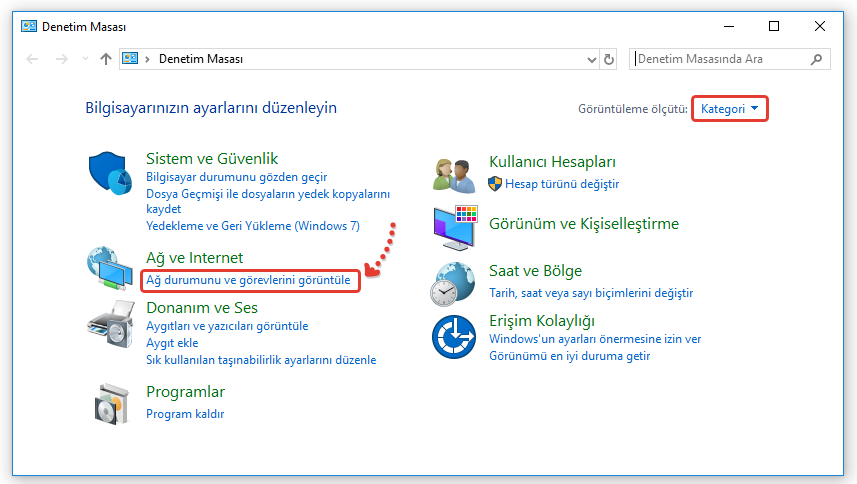Open the Erişim Kolaylığı icon
857x484 pixels.
(454, 336)
